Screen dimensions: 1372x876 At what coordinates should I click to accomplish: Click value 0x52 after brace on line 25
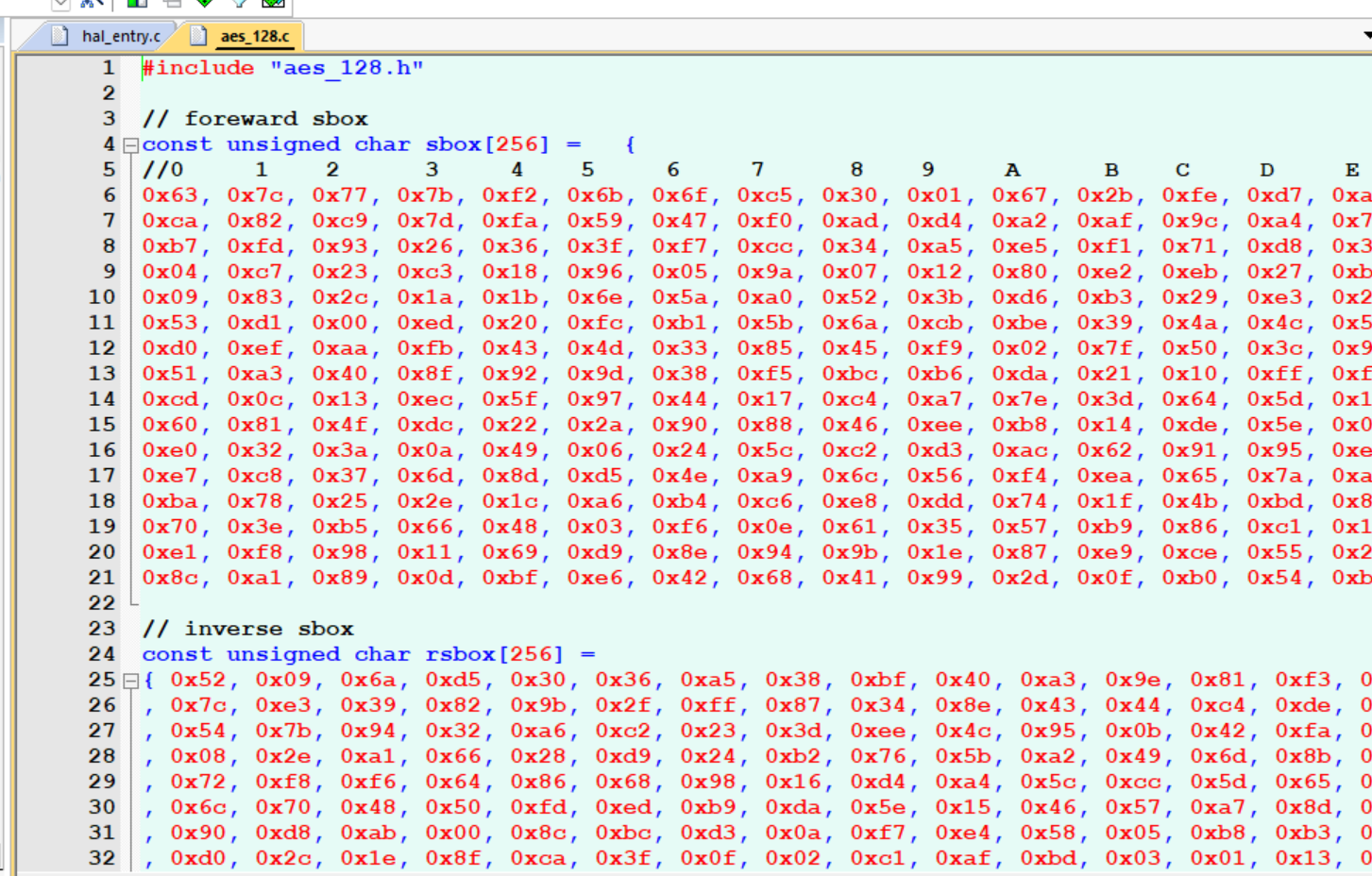(x=198, y=680)
